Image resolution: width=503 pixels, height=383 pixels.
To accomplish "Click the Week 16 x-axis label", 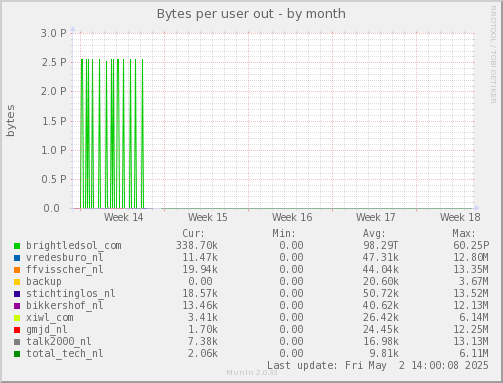I will (x=292, y=218).
